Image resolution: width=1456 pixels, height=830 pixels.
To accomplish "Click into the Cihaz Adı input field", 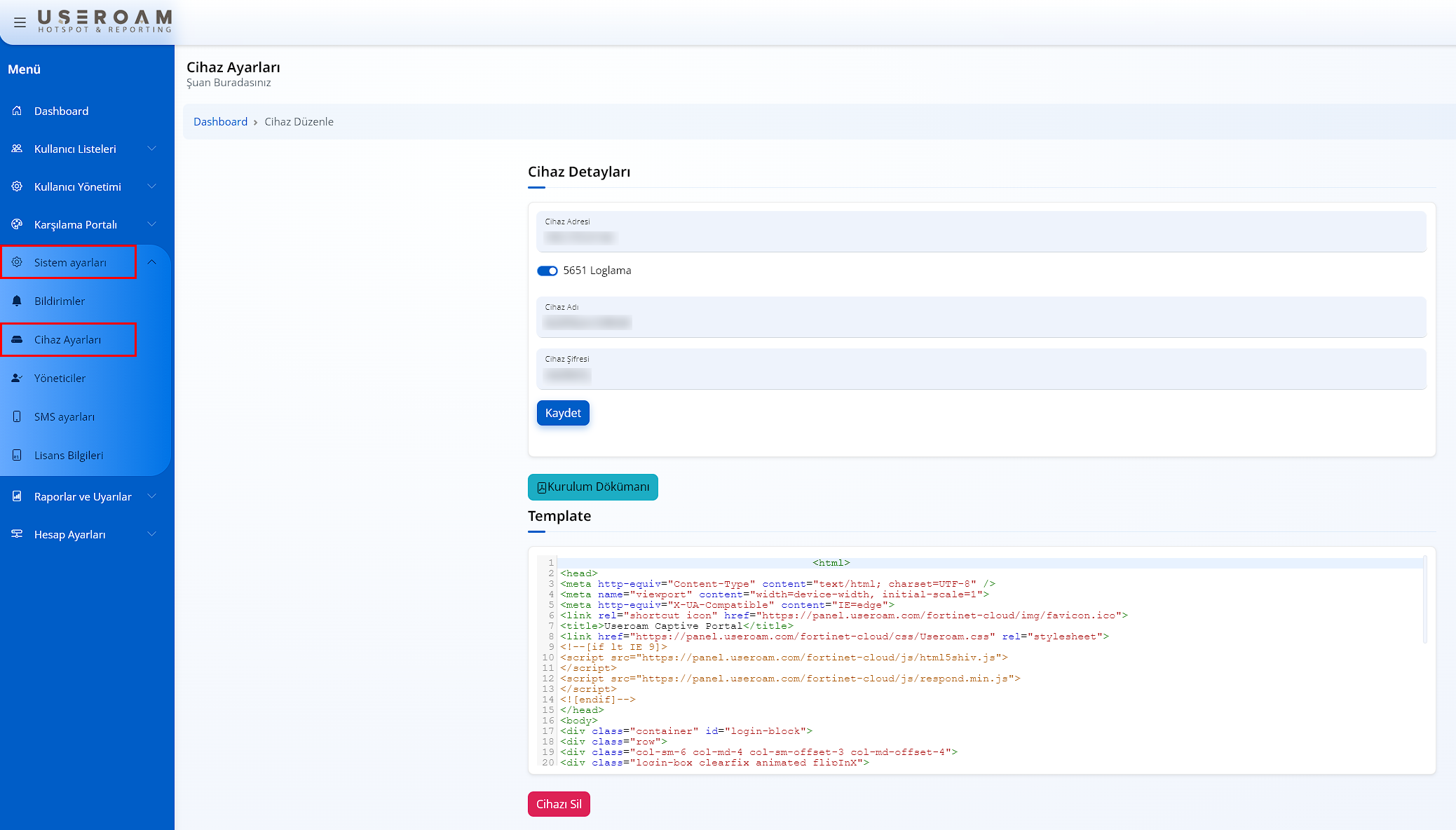I will 981,322.
